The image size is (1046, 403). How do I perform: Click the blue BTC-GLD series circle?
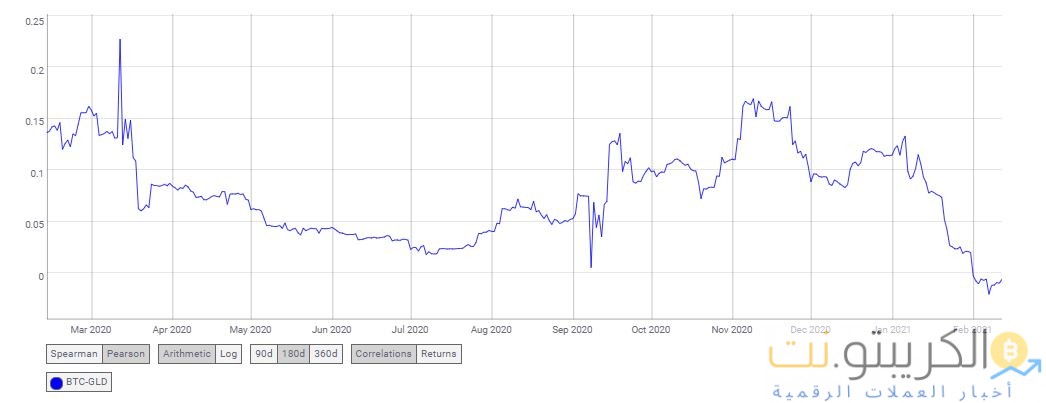click(57, 382)
